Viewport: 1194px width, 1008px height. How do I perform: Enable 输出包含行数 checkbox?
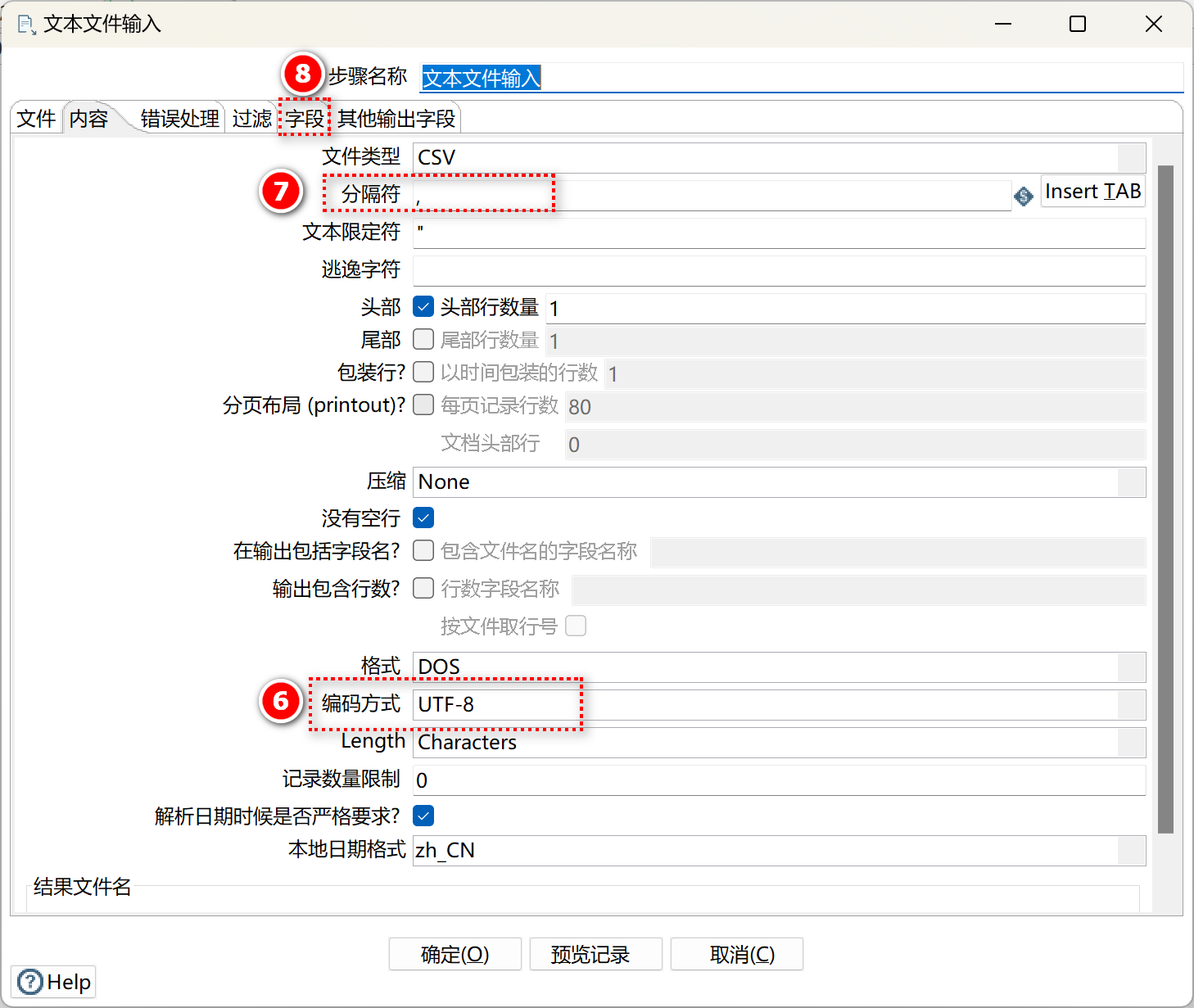click(x=423, y=588)
